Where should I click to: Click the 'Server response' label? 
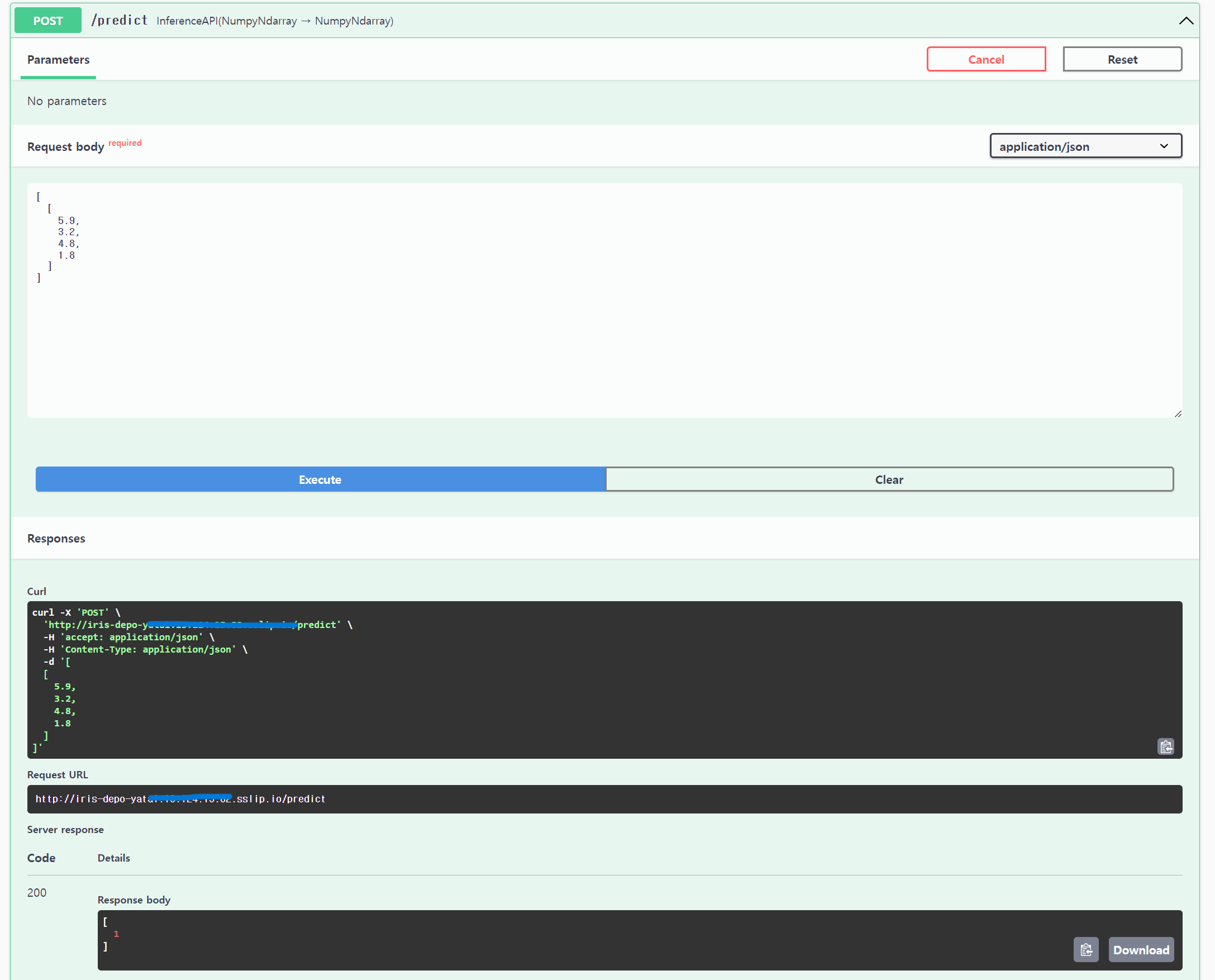tap(65, 829)
